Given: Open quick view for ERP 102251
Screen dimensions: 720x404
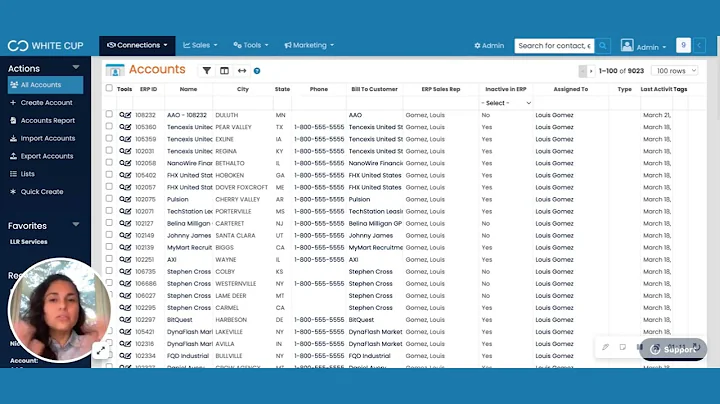Looking at the screenshot, I should pos(122,259).
